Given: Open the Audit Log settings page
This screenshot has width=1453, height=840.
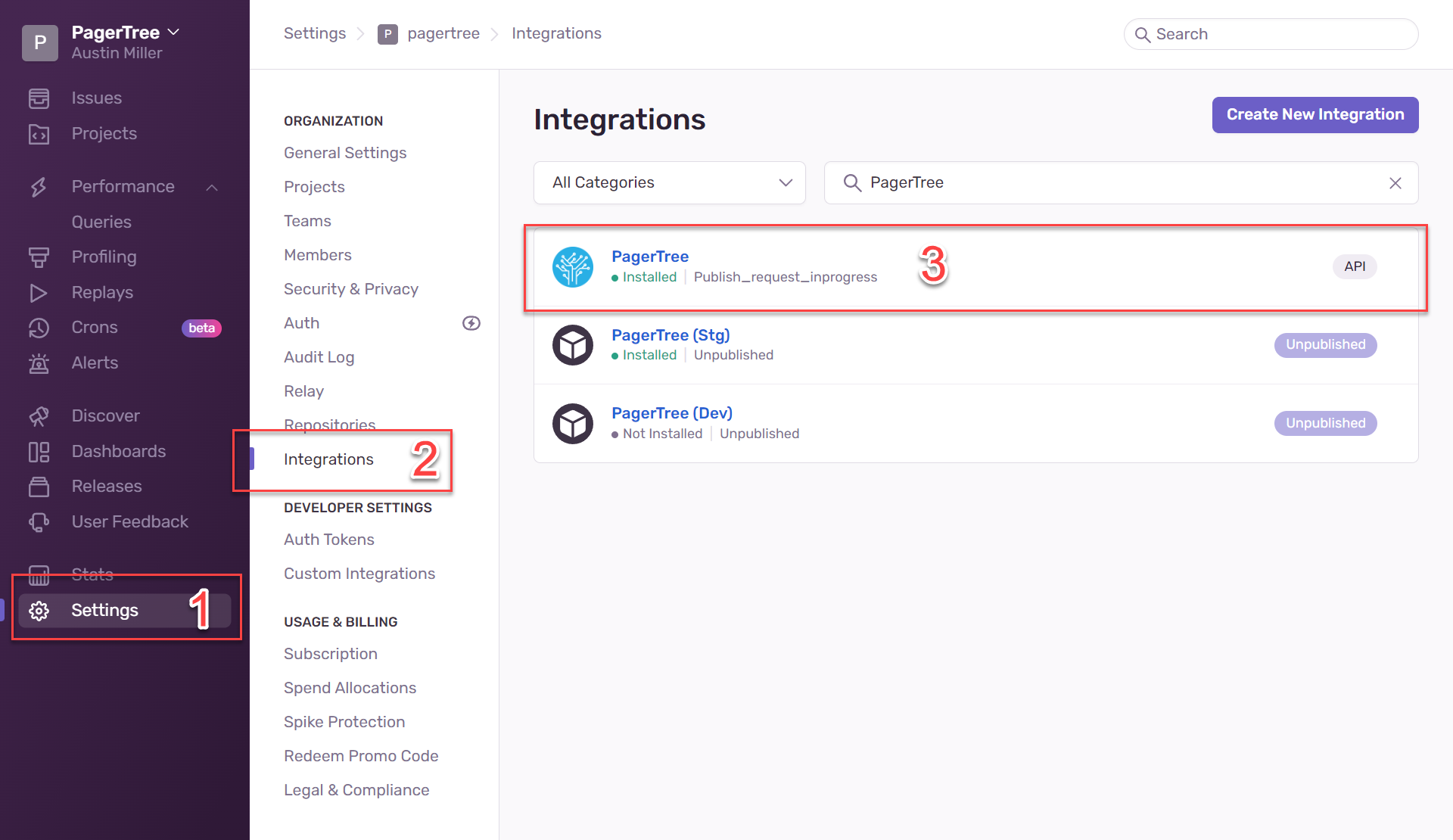Looking at the screenshot, I should point(319,356).
